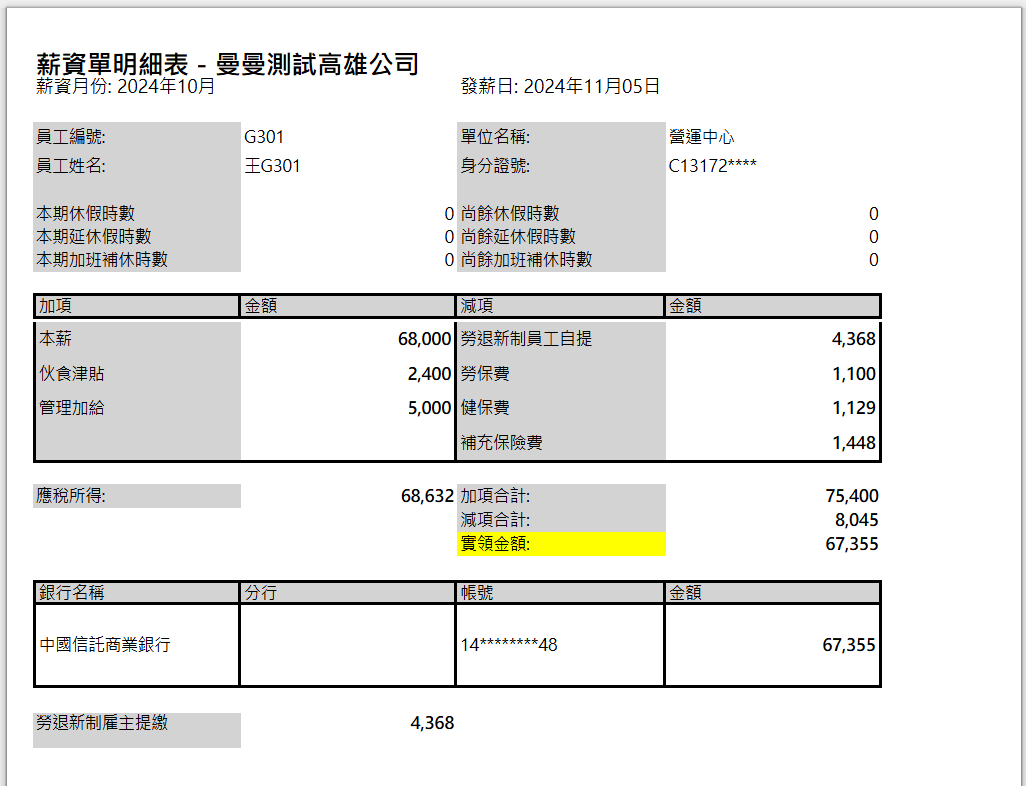1026x786 pixels.
Task: Click the 減項 column header
Action: point(477,306)
